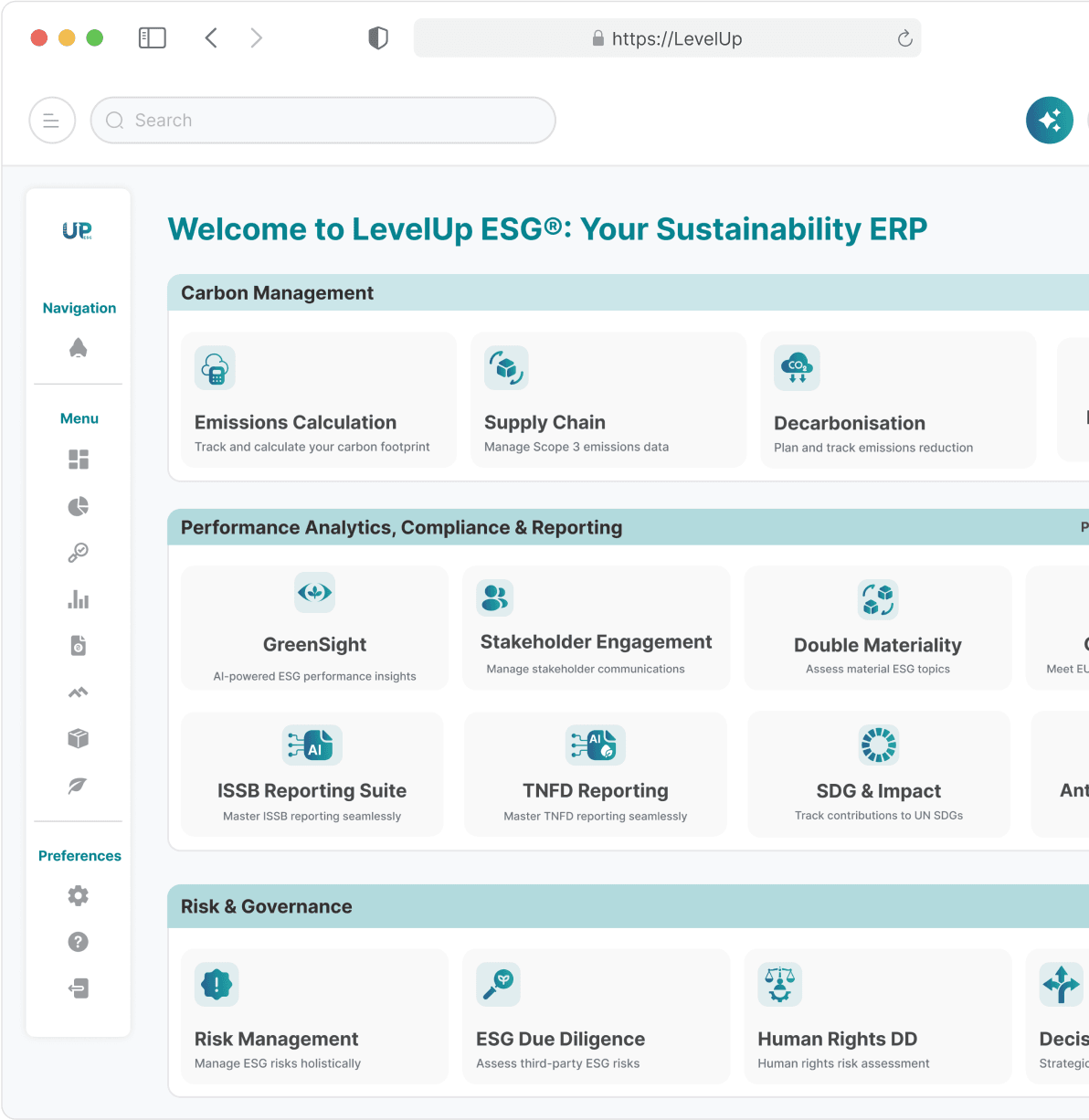Click the bar chart icon in sidebar
The height and width of the screenshot is (1120, 1089).
point(79,599)
